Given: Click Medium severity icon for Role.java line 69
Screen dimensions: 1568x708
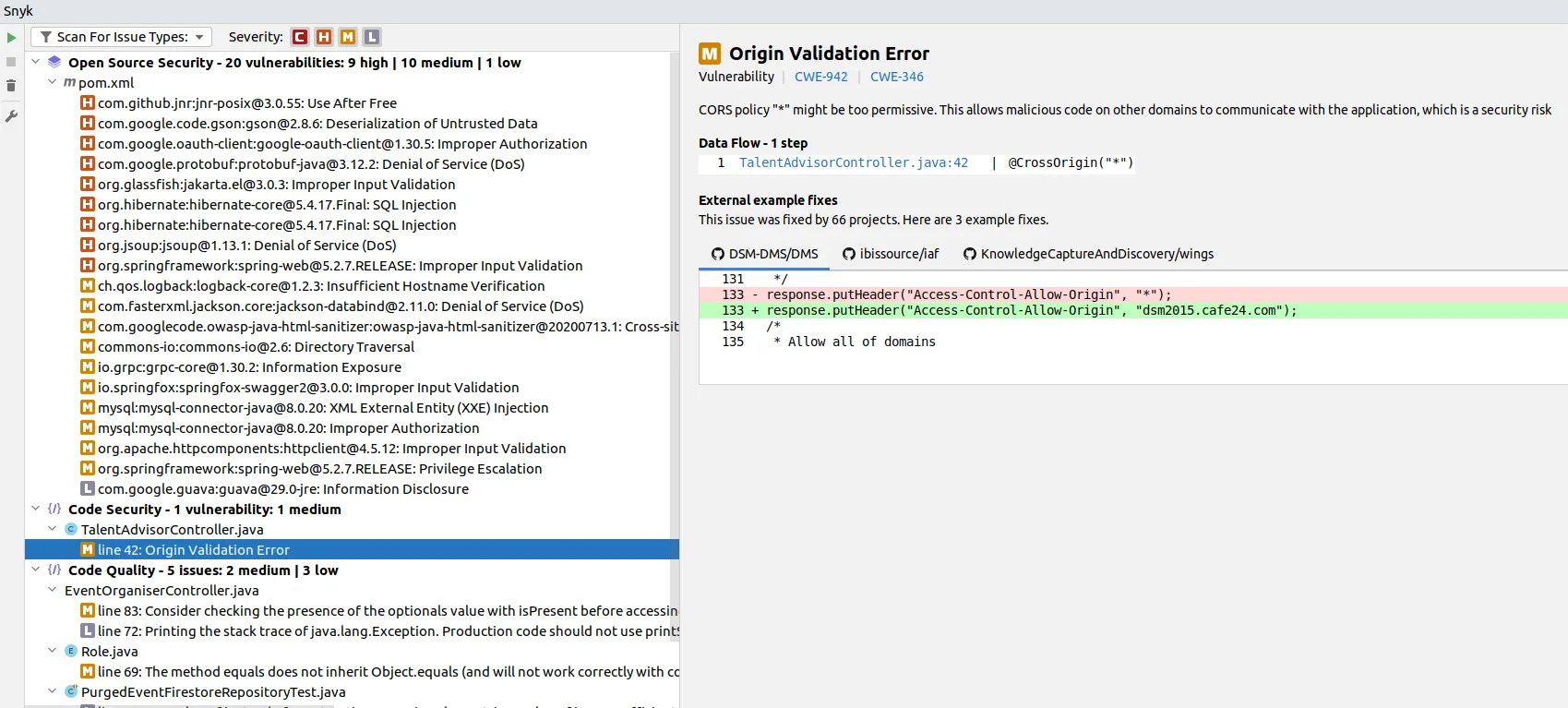Looking at the screenshot, I should pyautogui.click(x=88, y=671).
